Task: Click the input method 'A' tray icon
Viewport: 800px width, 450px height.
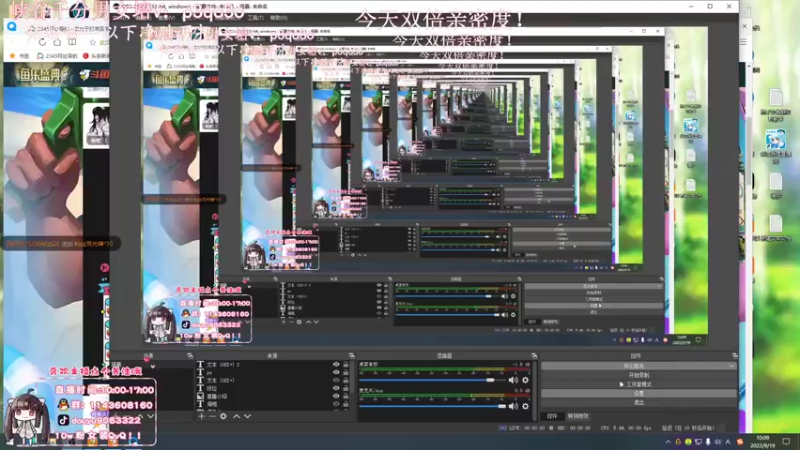Action: (x=728, y=442)
